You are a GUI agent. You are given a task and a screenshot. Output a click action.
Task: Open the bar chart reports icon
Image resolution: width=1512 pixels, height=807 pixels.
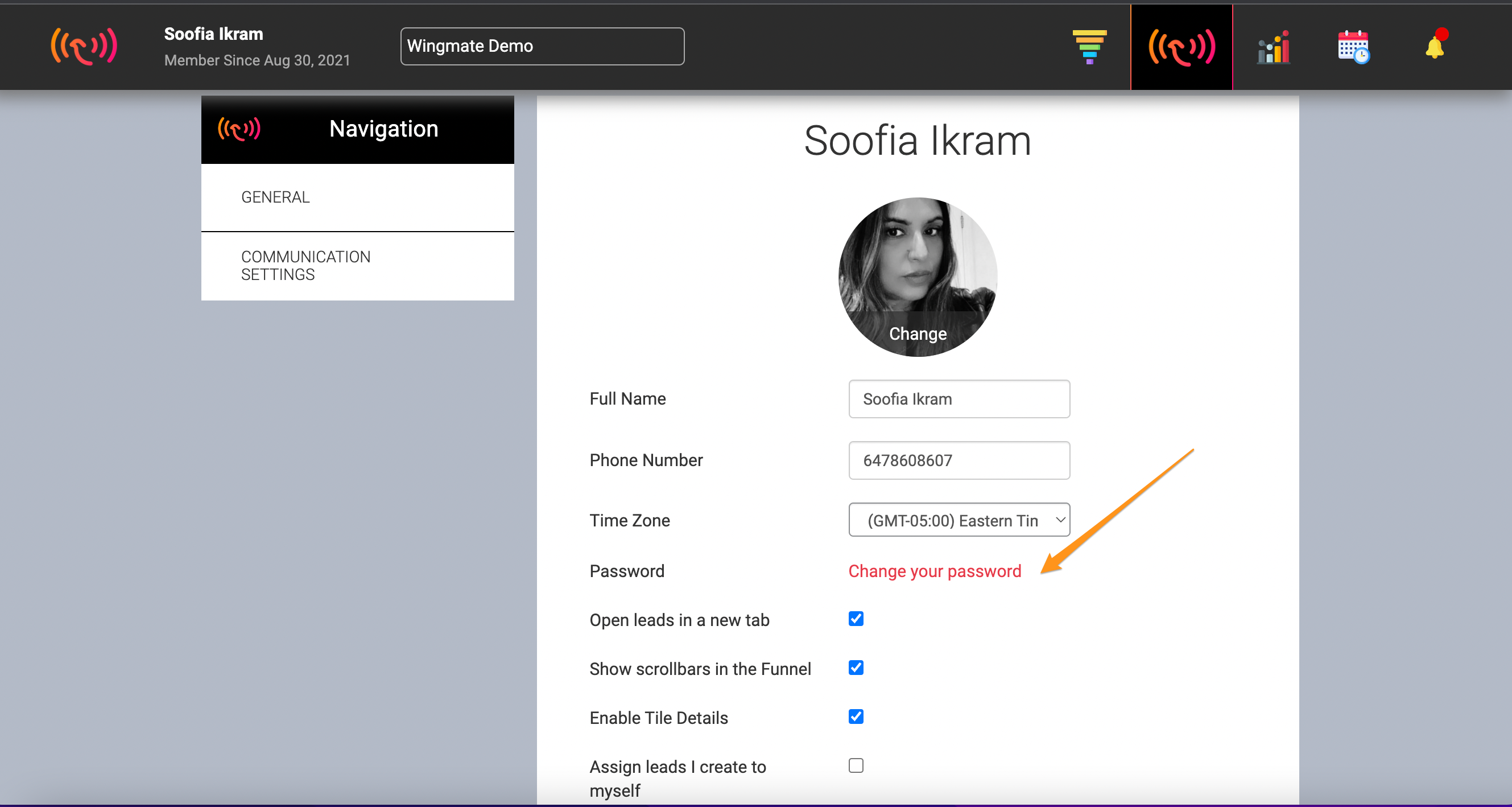click(x=1273, y=47)
